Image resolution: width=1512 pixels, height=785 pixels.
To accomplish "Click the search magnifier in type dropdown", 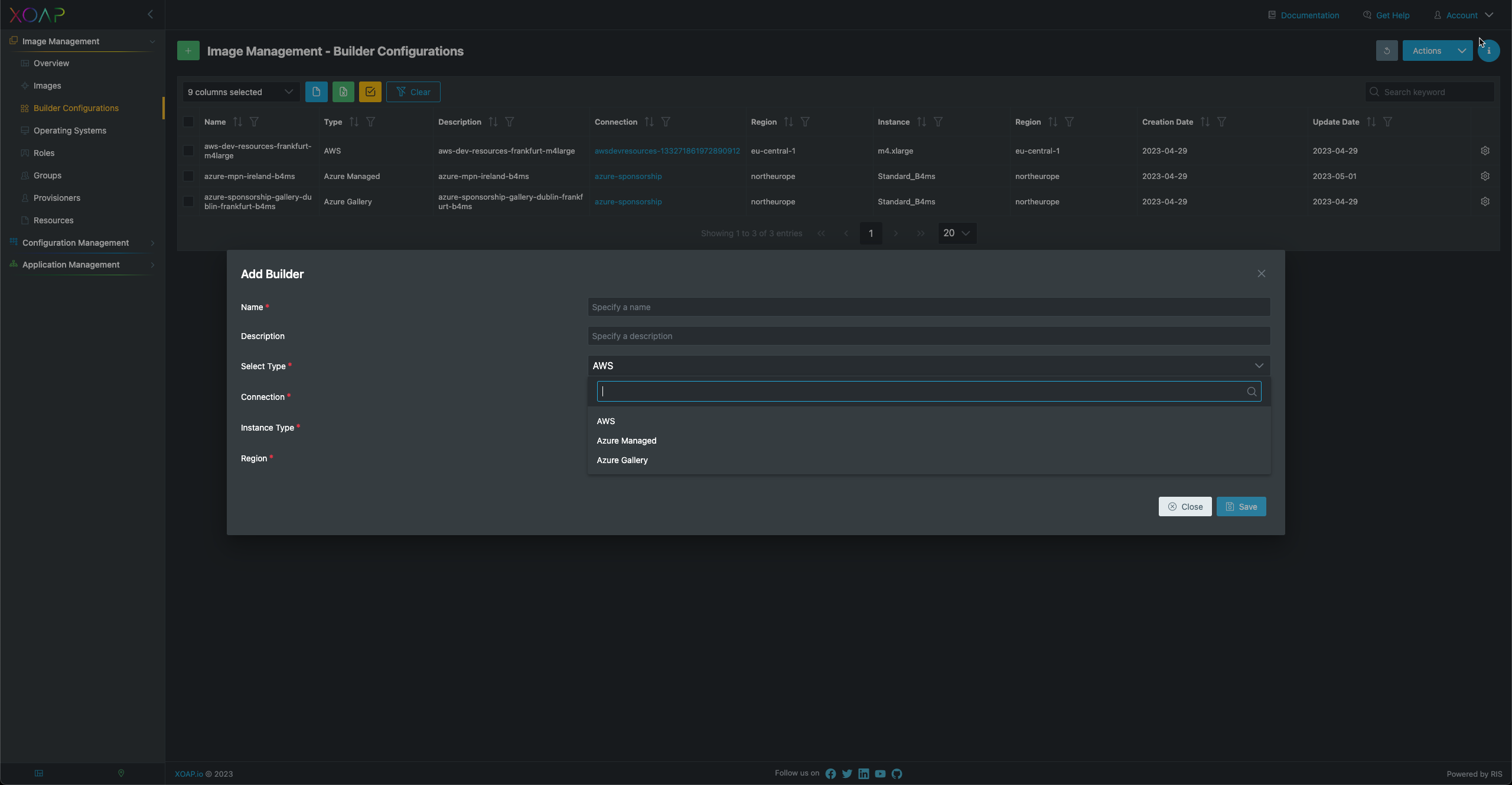I will click(x=1251, y=392).
